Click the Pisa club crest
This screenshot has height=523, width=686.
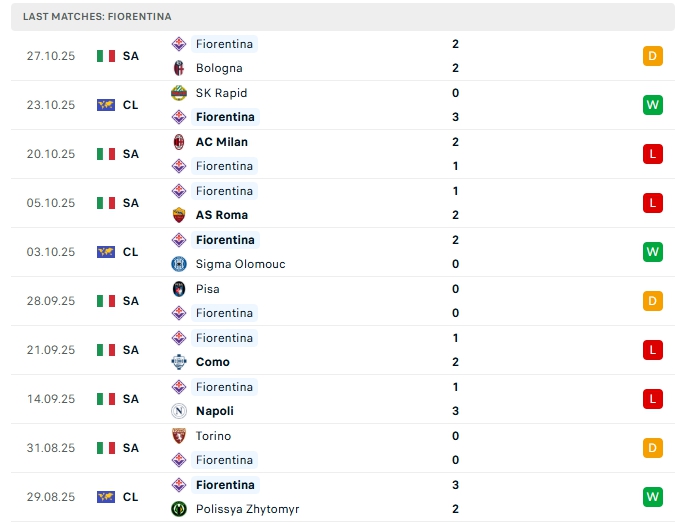tap(179, 289)
